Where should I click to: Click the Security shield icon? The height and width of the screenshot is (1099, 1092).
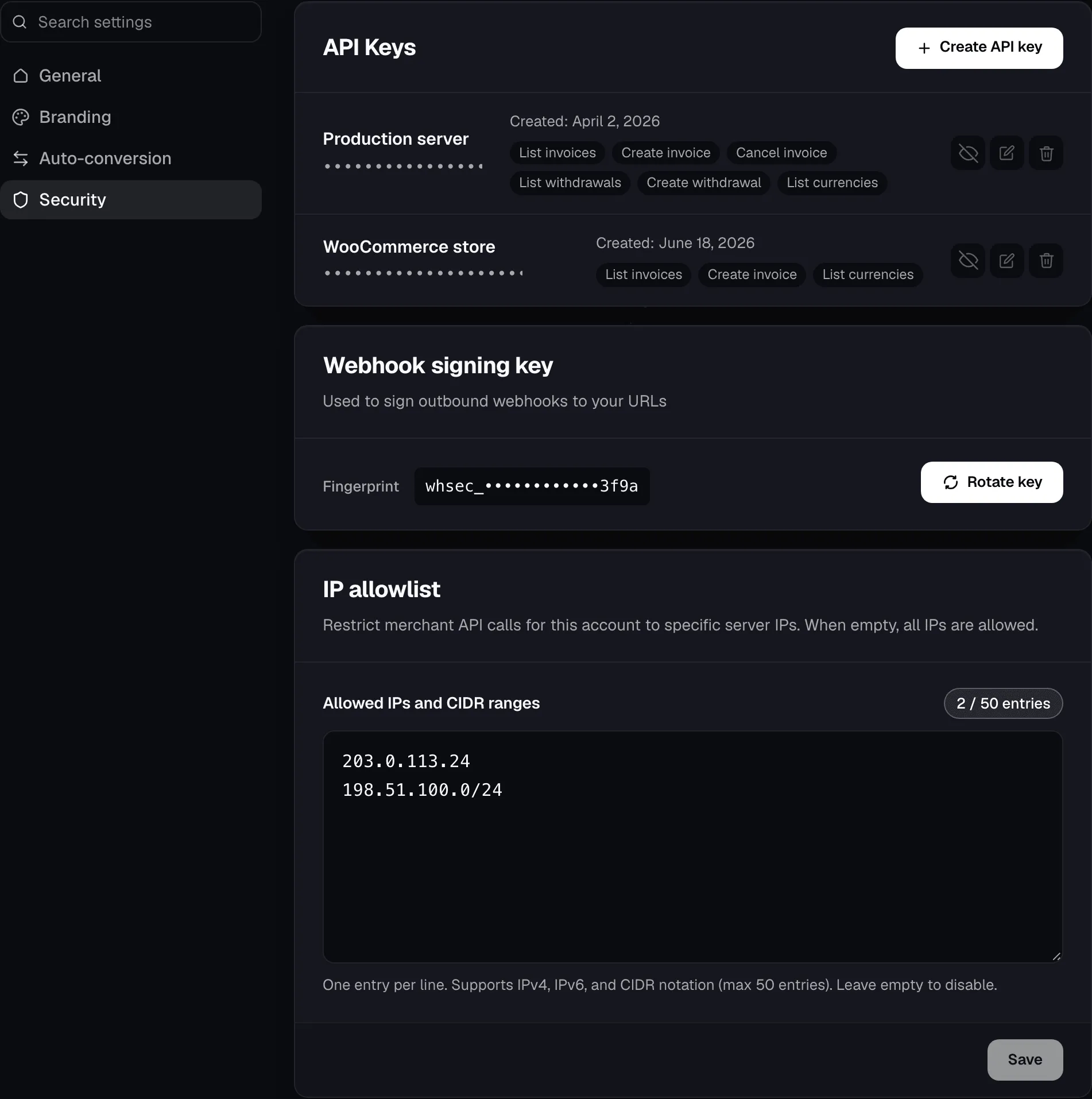[21, 200]
